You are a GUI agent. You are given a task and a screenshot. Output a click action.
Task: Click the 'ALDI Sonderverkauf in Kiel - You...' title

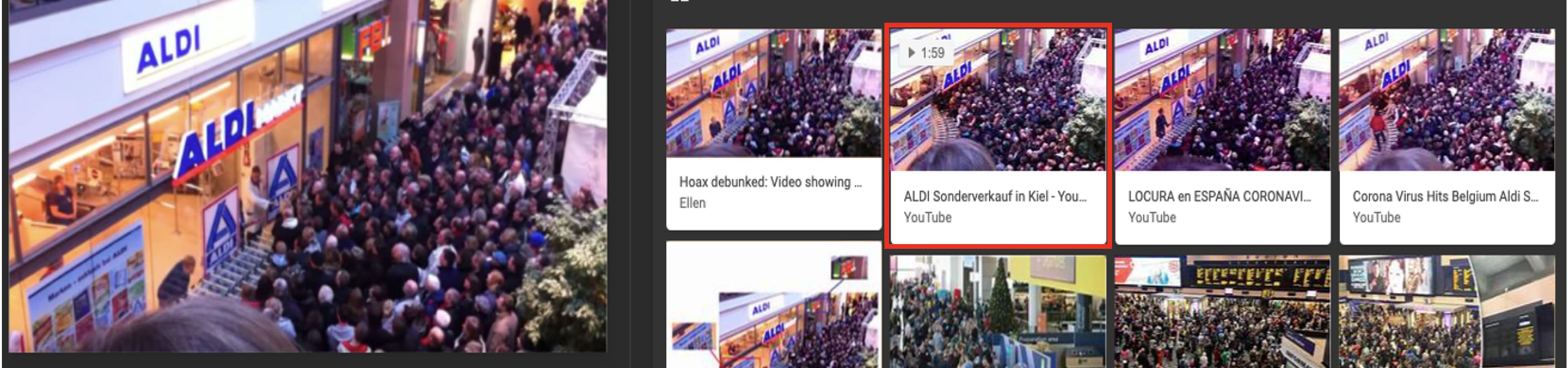995,197
